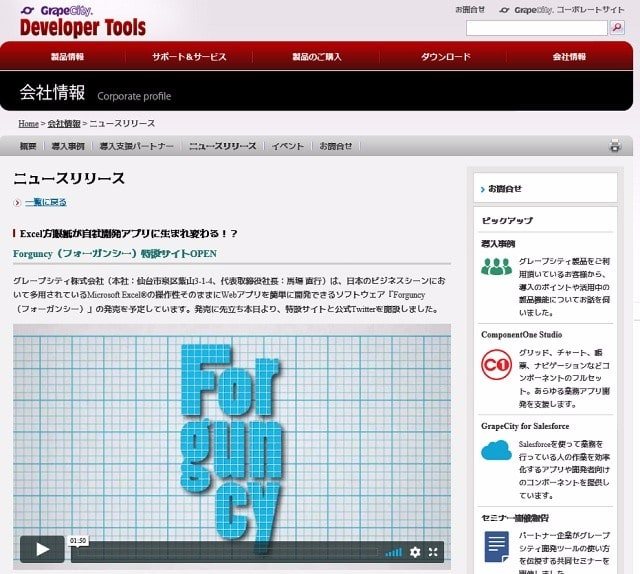The height and width of the screenshot is (574, 640).
Task: Click the ピックアップ sidebar title
Action: point(507,220)
